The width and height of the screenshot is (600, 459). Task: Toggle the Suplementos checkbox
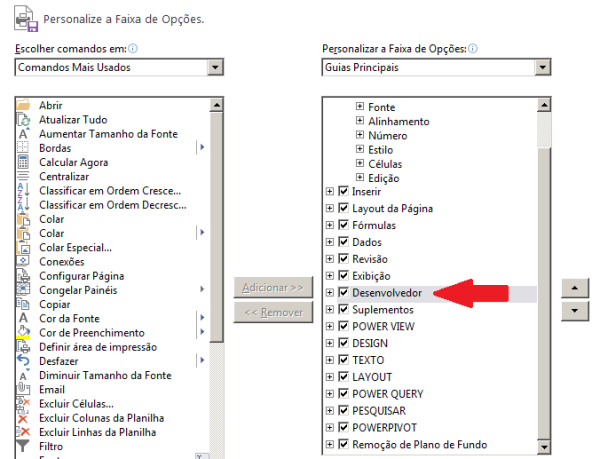344,309
